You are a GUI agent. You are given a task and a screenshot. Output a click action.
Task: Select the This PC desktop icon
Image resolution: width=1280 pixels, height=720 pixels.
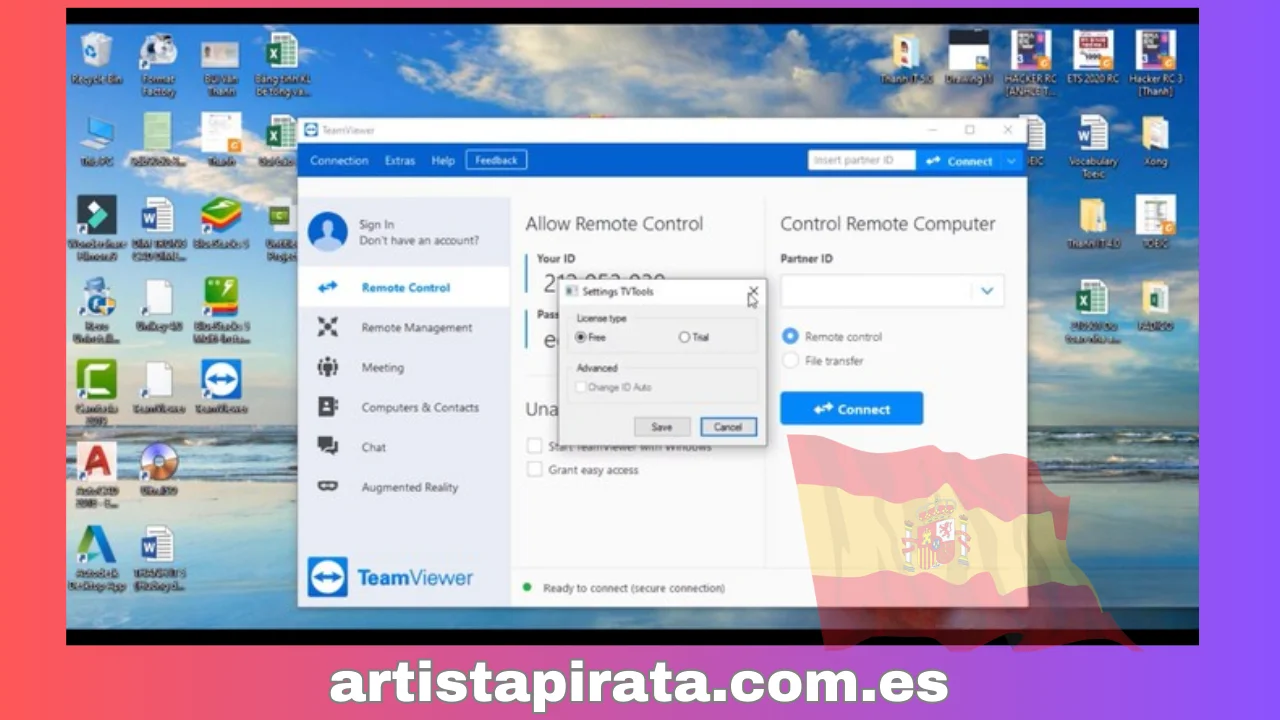[97, 140]
